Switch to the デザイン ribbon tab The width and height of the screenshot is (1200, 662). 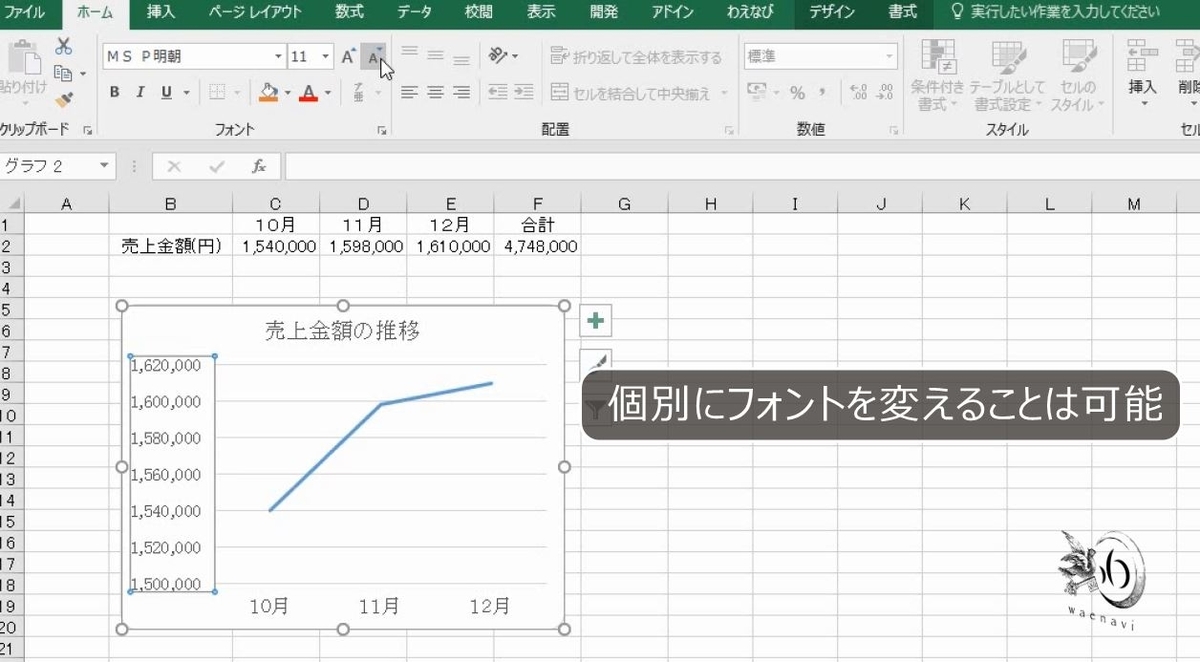tap(834, 12)
